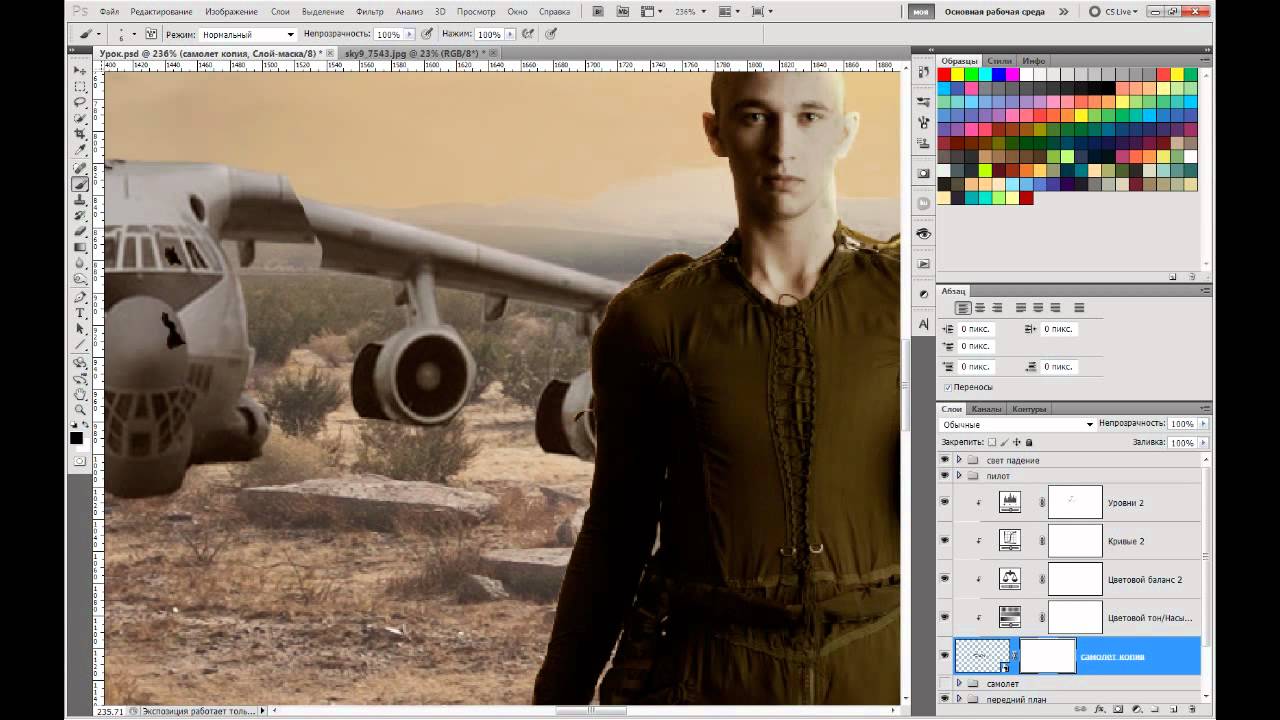This screenshot has height=720, width=1280.
Task: Hide the свет падение layer group
Action: point(944,460)
